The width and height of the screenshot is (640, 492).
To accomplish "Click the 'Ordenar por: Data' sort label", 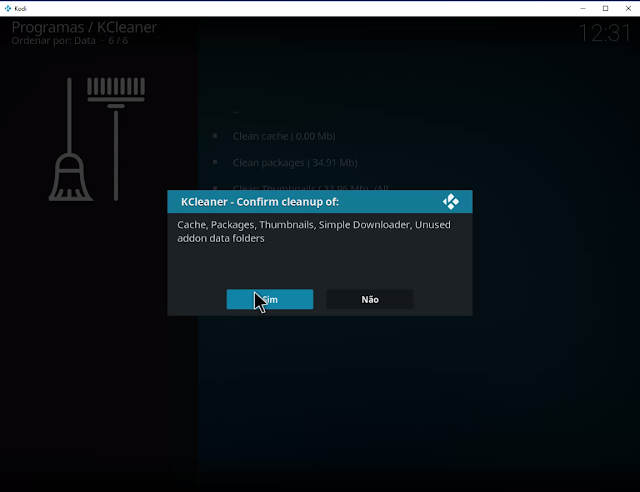I will tap(53, 40).
